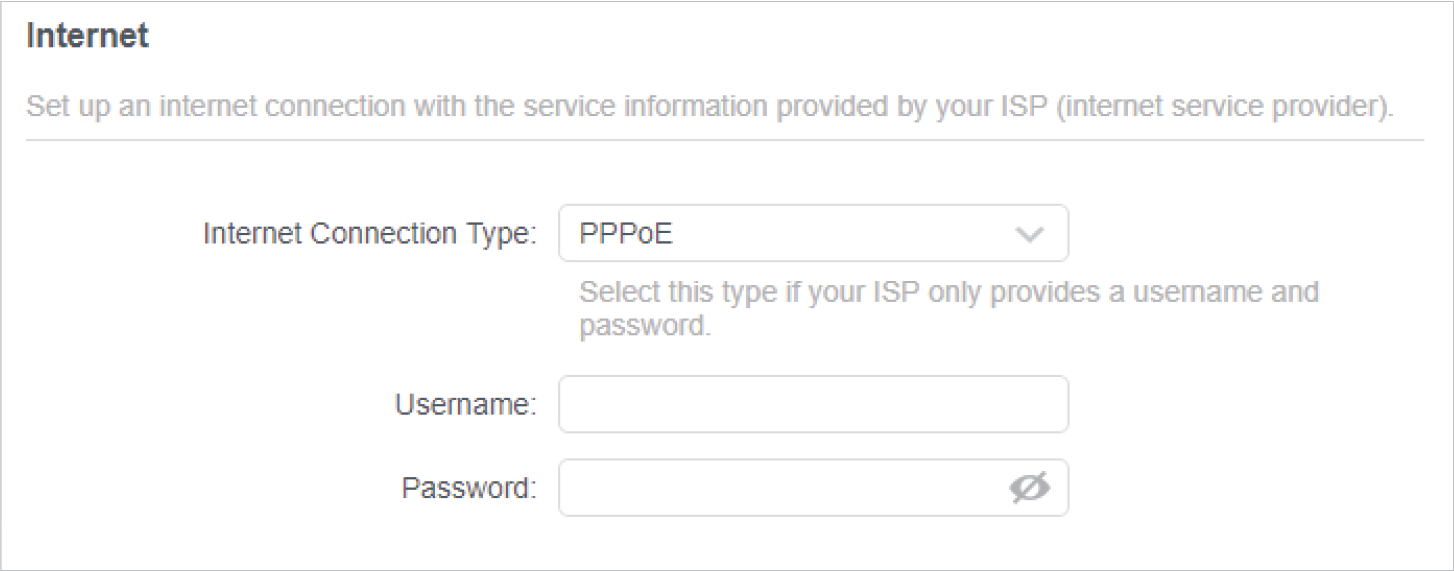Viewport: 1454px width, 571px height.
Task: Click left edge of Password text box
Action: 568,488
